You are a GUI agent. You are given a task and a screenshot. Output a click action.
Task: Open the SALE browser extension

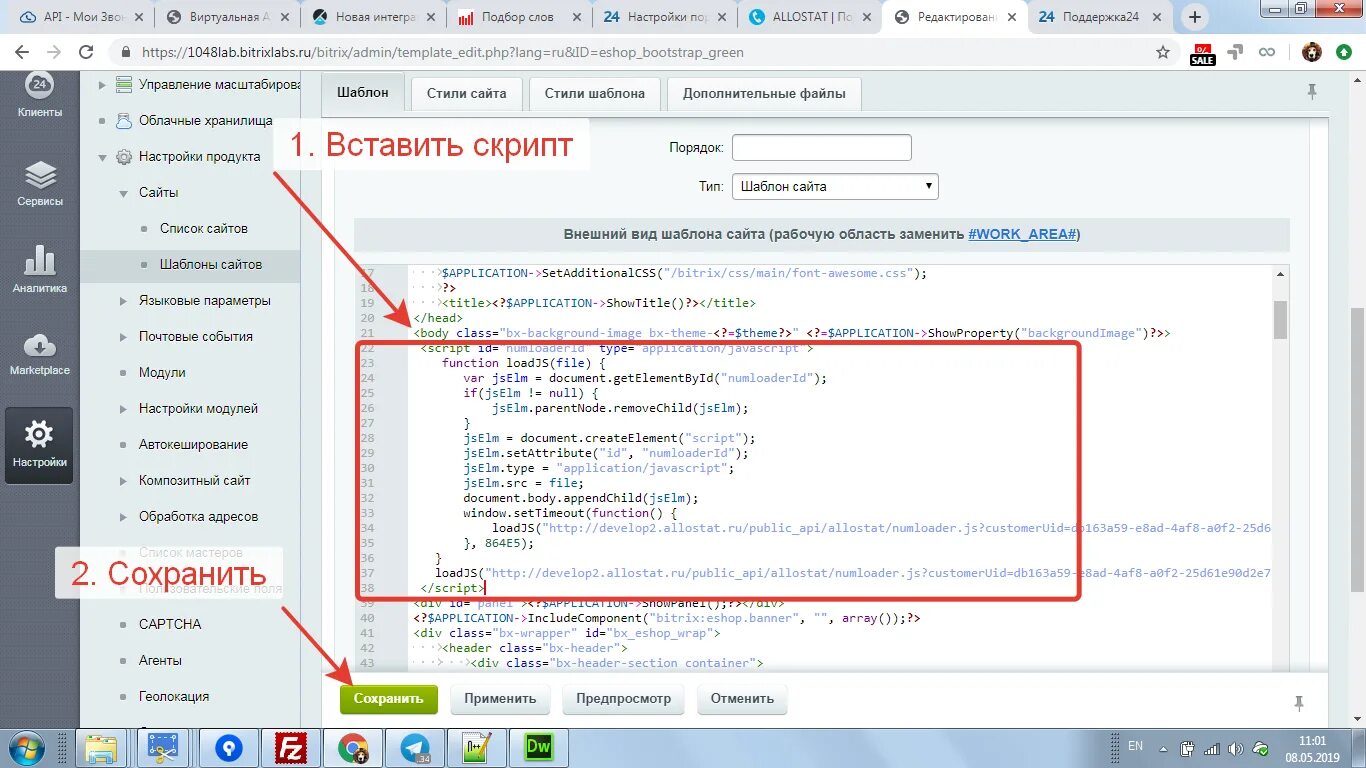coord(1203,54)
